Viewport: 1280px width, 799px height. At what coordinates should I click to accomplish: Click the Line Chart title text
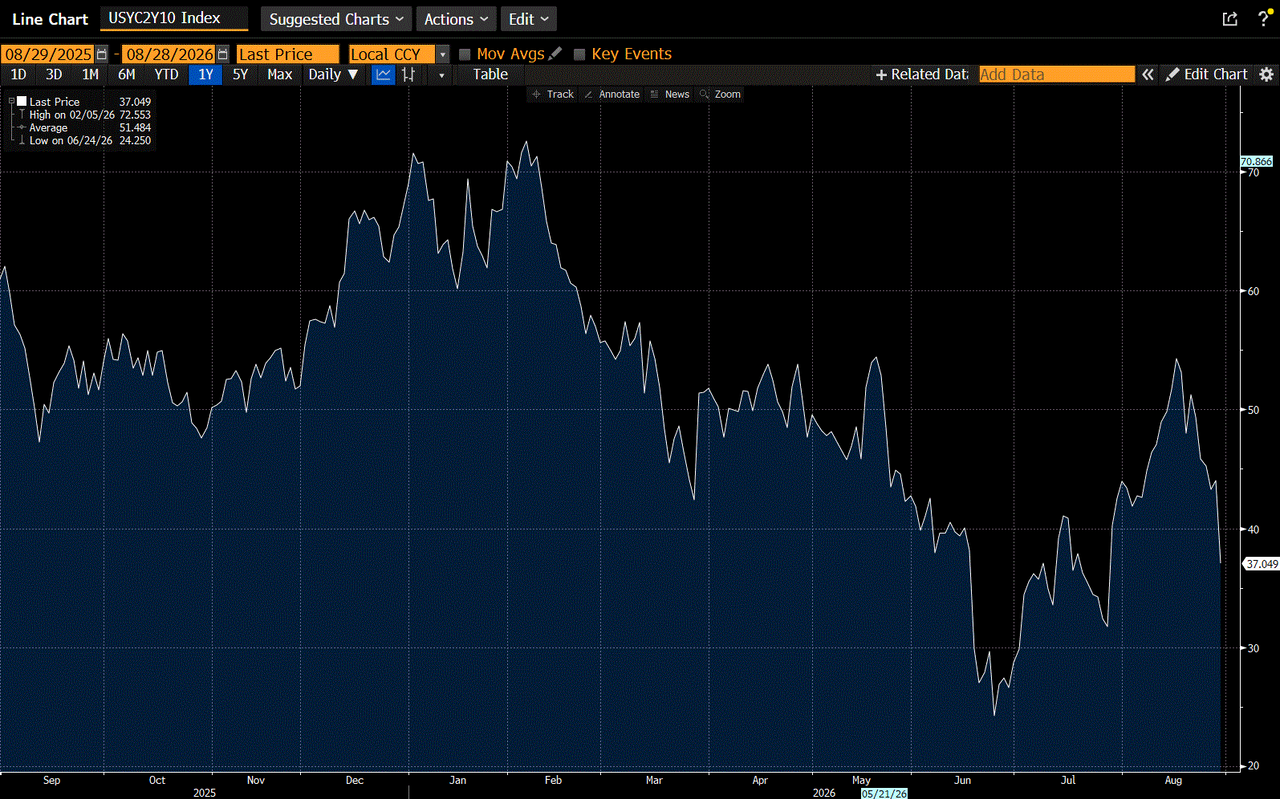pyautogui.click(x=50, y=19)
